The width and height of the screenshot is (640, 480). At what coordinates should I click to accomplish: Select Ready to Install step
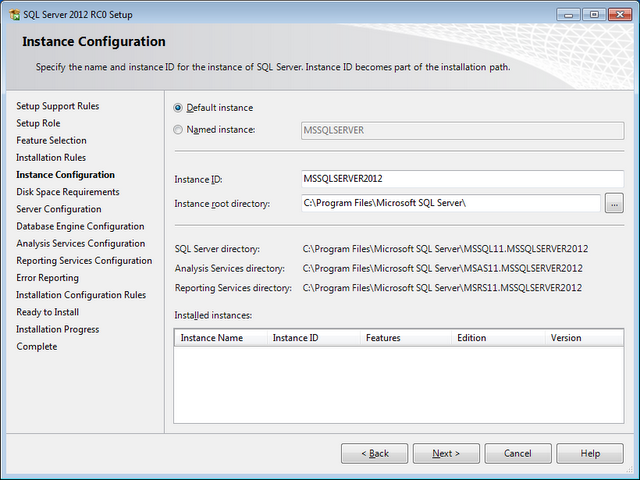pyautogui.click(x=48, y=312)
